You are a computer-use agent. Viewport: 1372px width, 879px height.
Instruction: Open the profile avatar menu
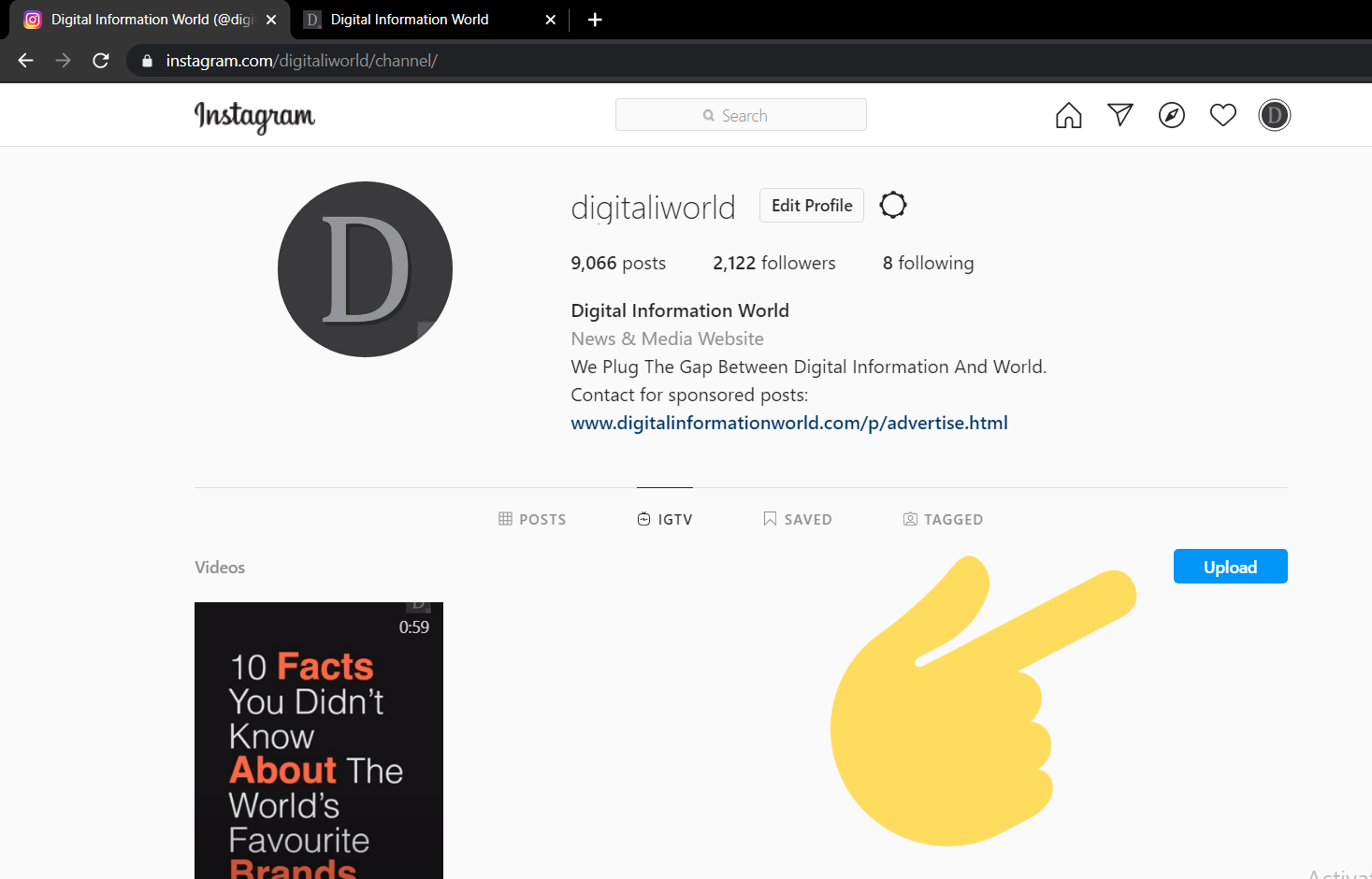pyautogui.click(x=1274, y=114)
